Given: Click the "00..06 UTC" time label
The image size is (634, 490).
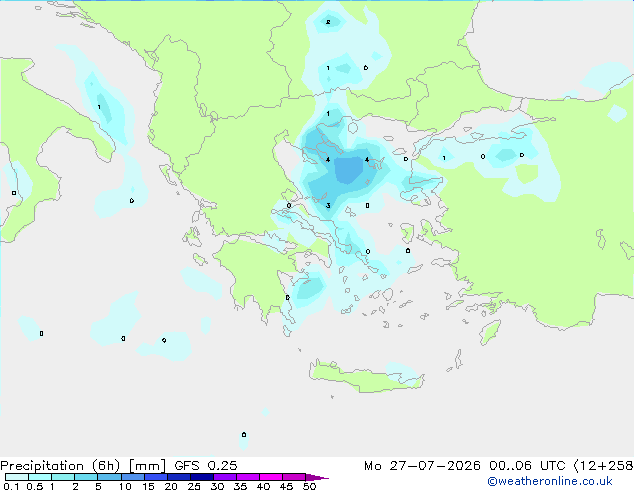Looking at the screenshot, I should [x=527, y=466].
